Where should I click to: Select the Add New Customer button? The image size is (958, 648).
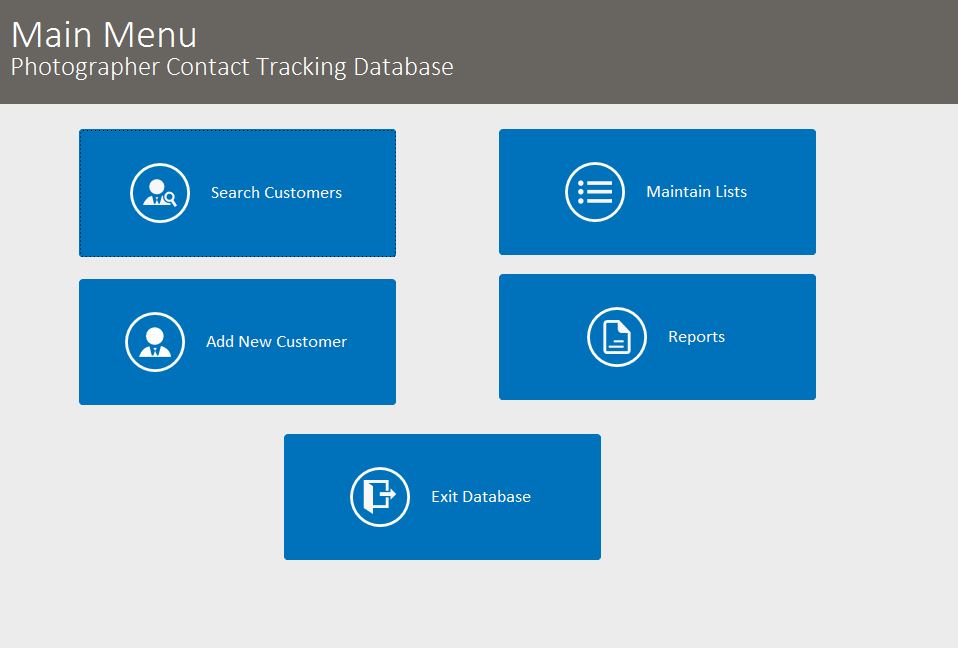tap(238, 342)
